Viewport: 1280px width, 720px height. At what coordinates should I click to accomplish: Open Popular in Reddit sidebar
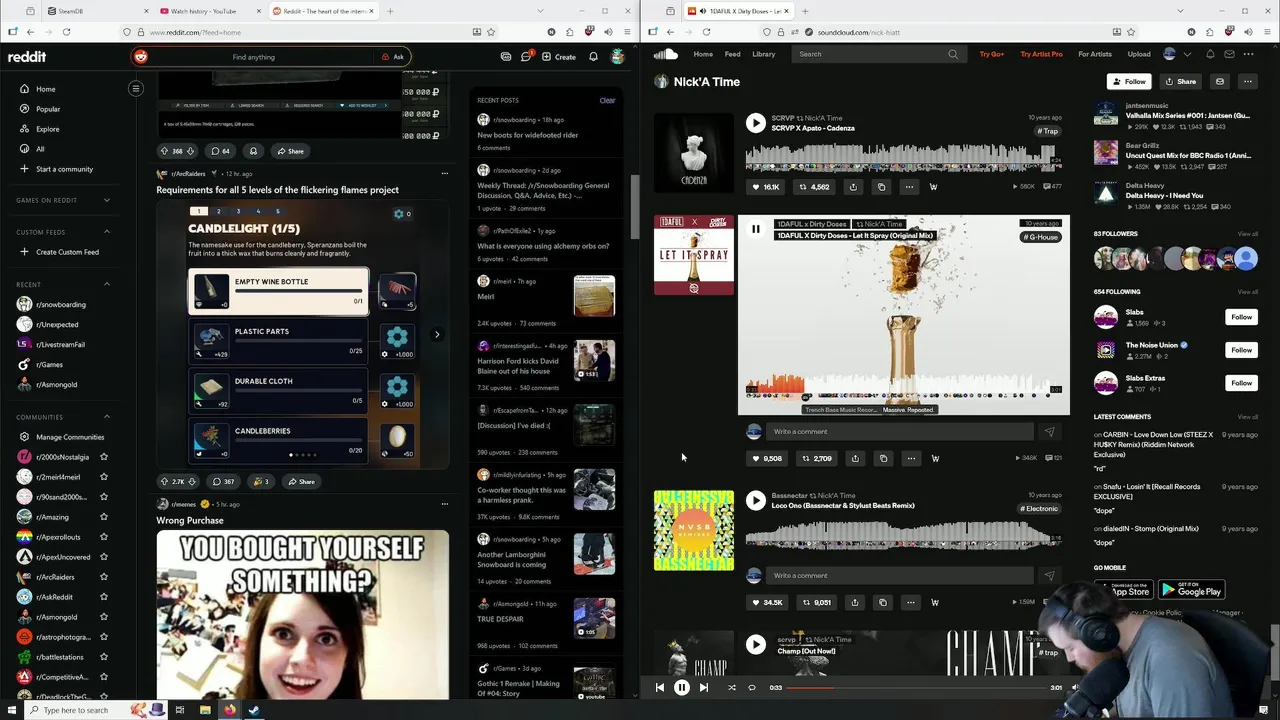(x=48, y=109)
